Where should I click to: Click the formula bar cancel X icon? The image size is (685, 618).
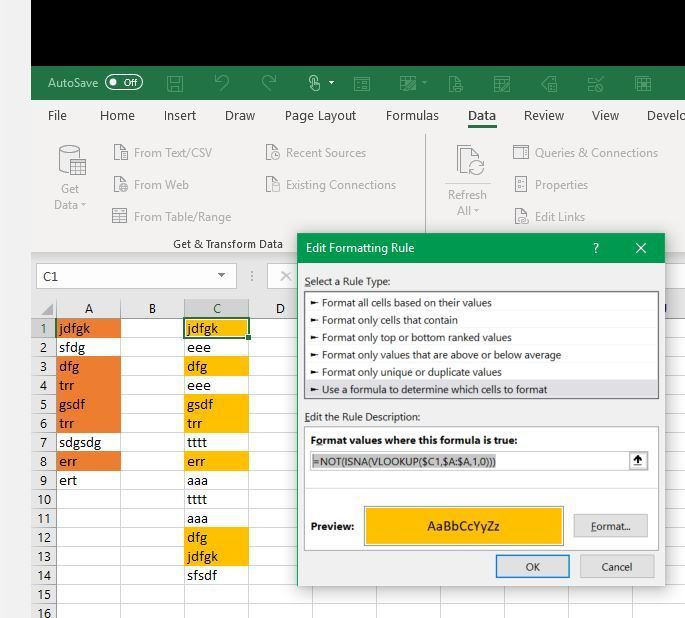(x=285, y=276)
